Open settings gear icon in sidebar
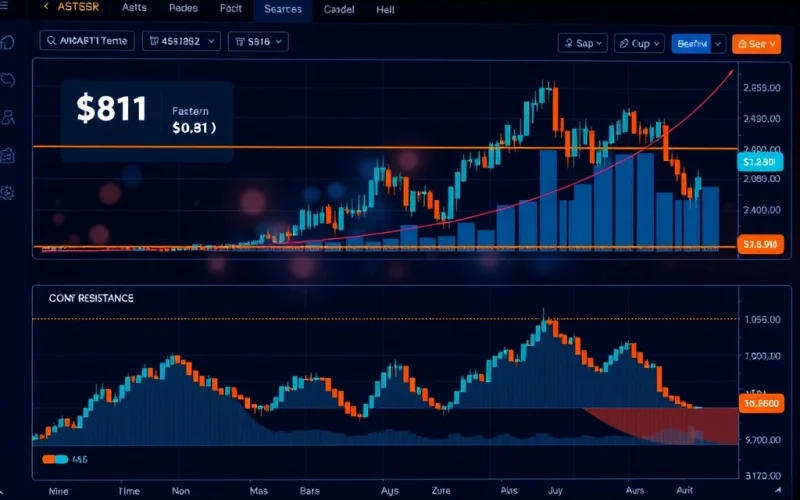This screenshot has height=500, width=800. pos(9,192)
